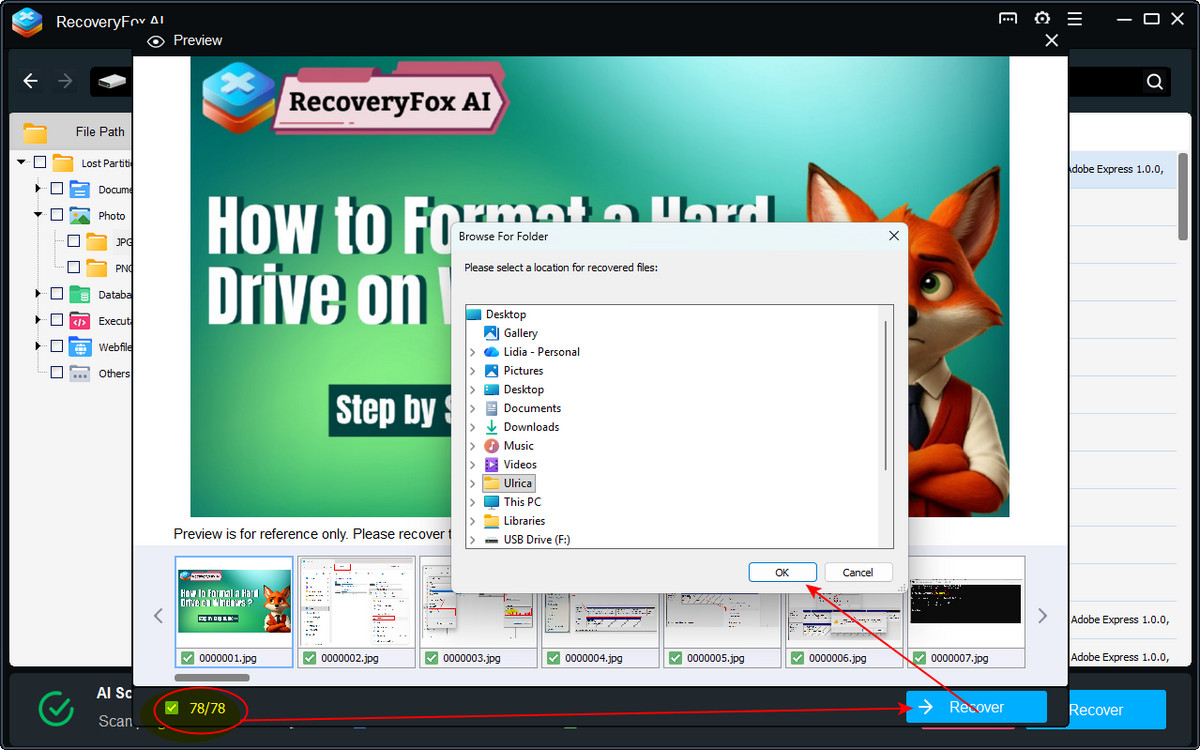This screenshot has width=1200, height=750.
Task: Open the feedback chat bubble icon
Action: pos(1008,19)
